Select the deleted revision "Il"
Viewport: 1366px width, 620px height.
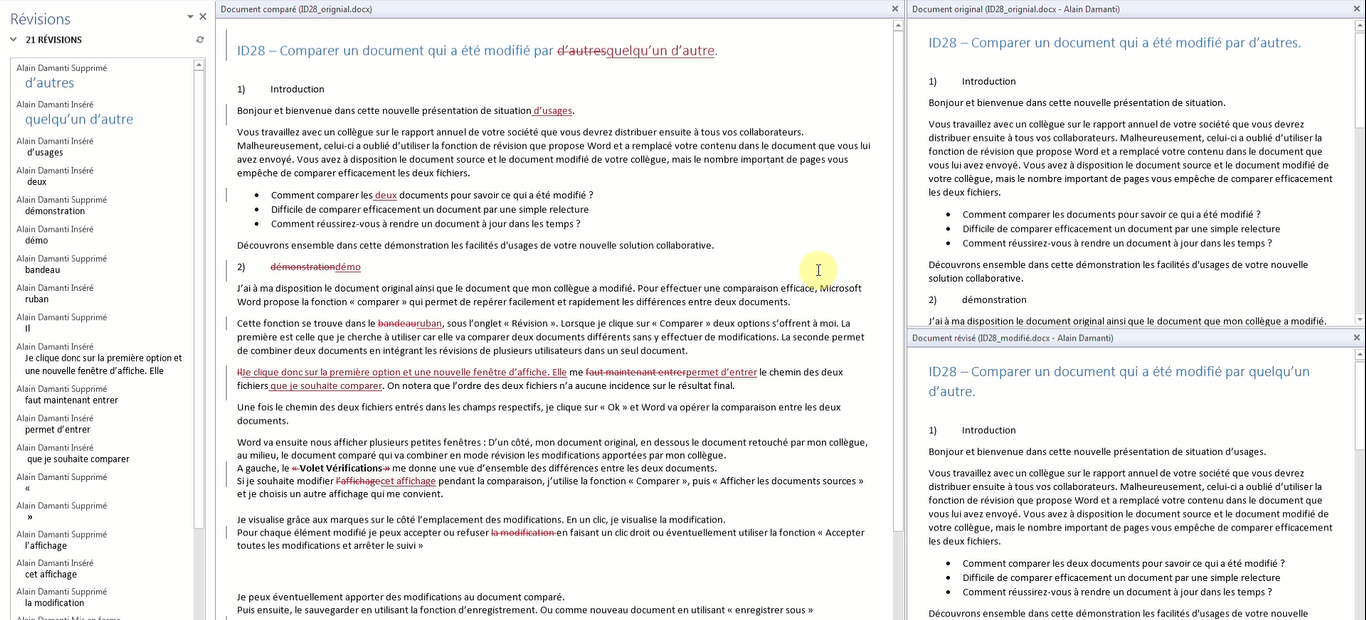click(28, 328)
